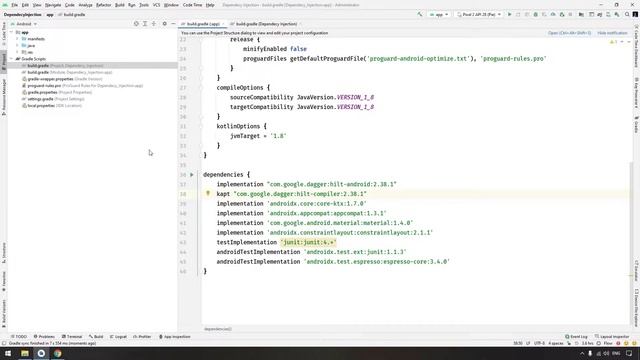Open the Profiler tool window

pyautogui.click(x=142, y=337)
